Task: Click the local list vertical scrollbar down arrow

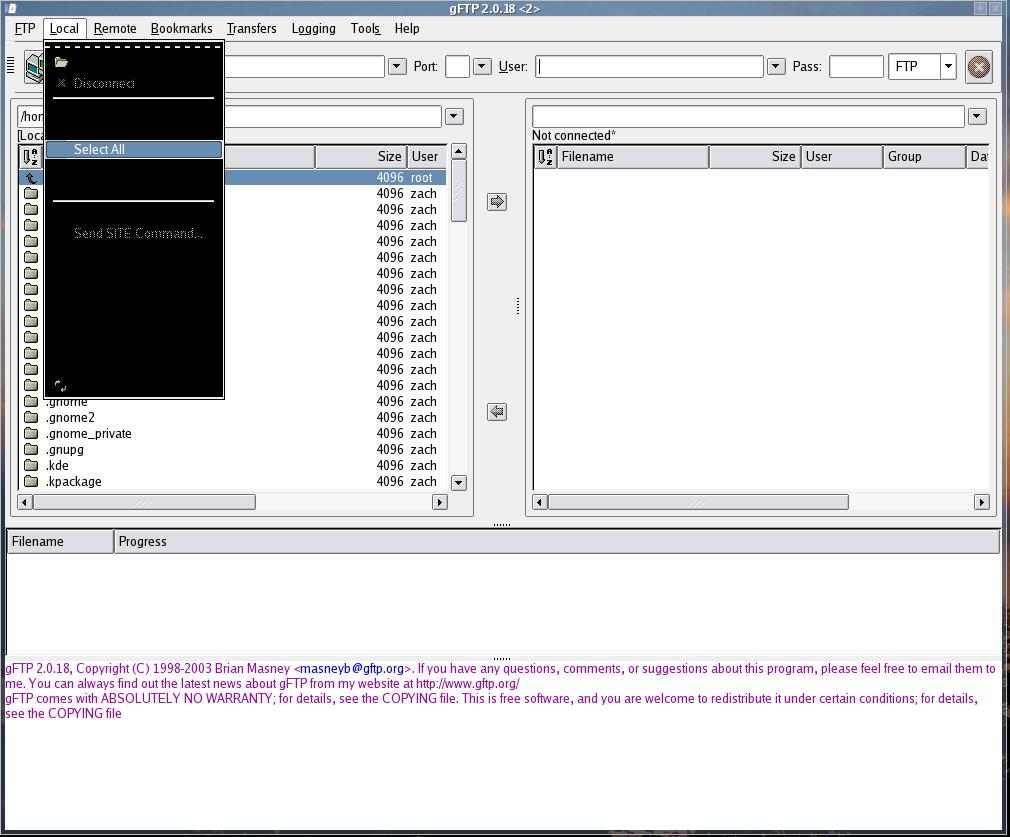Action: click(458, 482)
